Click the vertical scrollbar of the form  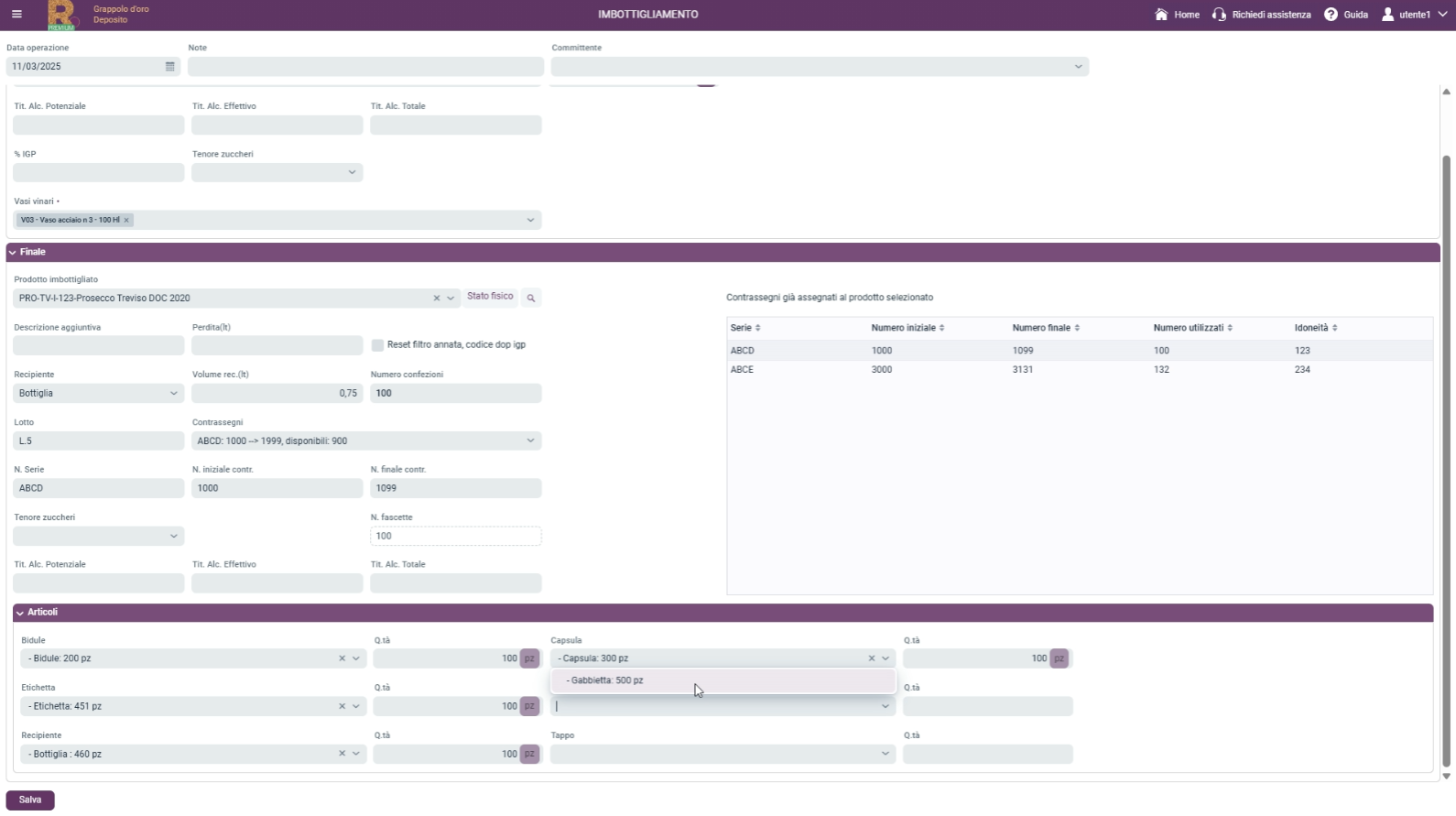tap(1447, 461)
